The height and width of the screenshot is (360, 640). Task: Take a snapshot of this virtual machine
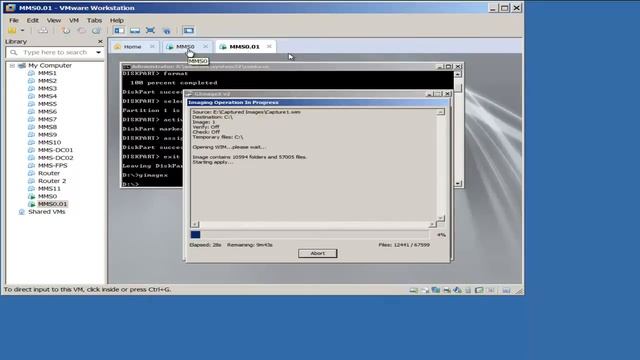(x=66, y=31)
